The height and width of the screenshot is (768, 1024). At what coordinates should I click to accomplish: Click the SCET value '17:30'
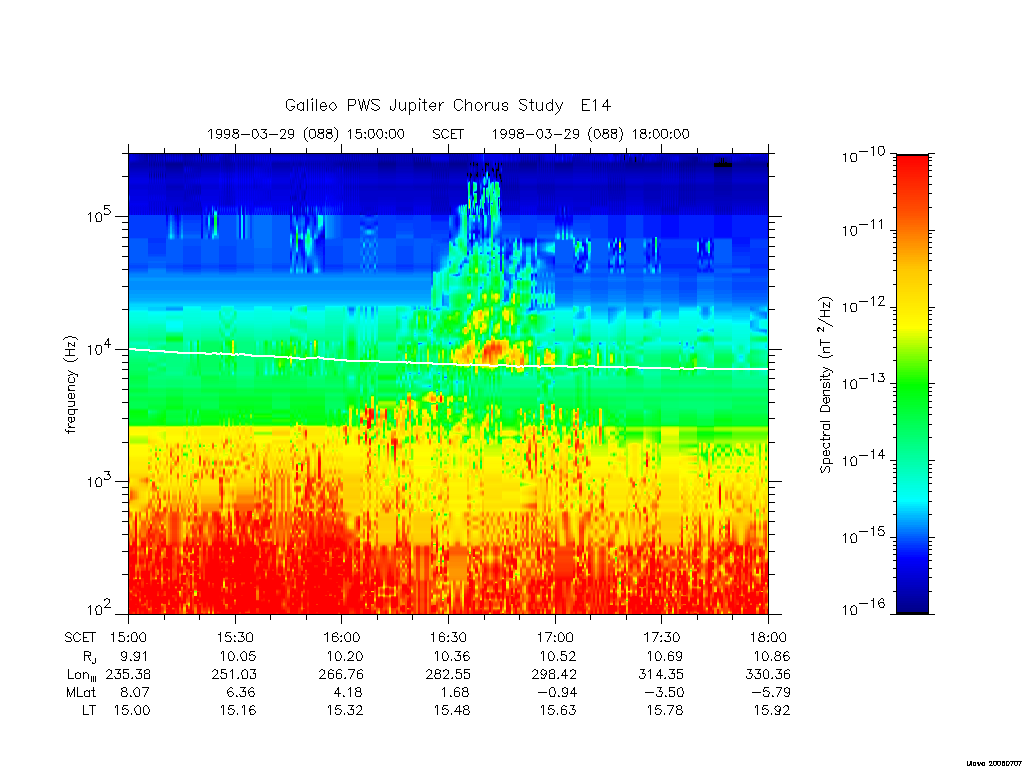[x=662, y=637]
